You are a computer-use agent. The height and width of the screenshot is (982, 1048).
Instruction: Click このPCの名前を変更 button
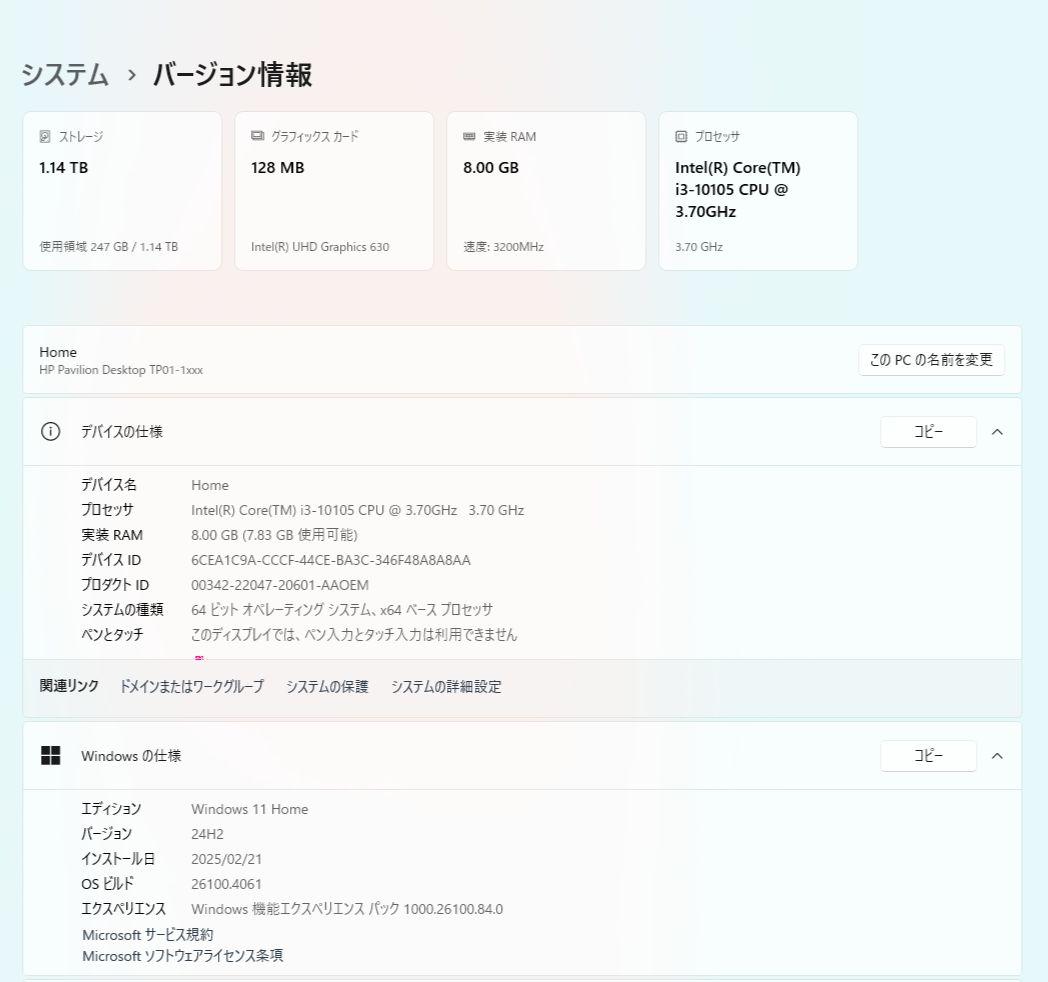coord(931,360)
